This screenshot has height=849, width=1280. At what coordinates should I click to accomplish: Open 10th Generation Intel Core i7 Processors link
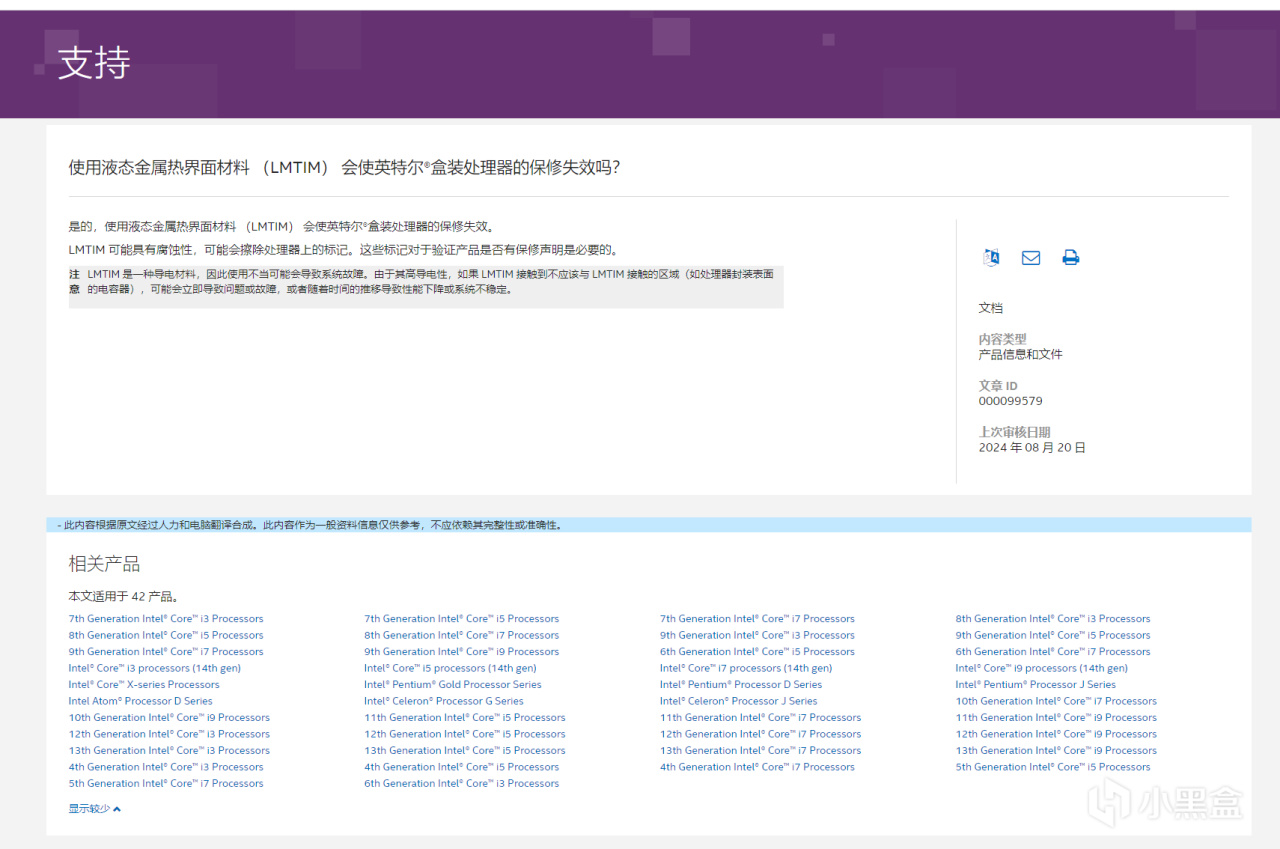[1056, 701]
